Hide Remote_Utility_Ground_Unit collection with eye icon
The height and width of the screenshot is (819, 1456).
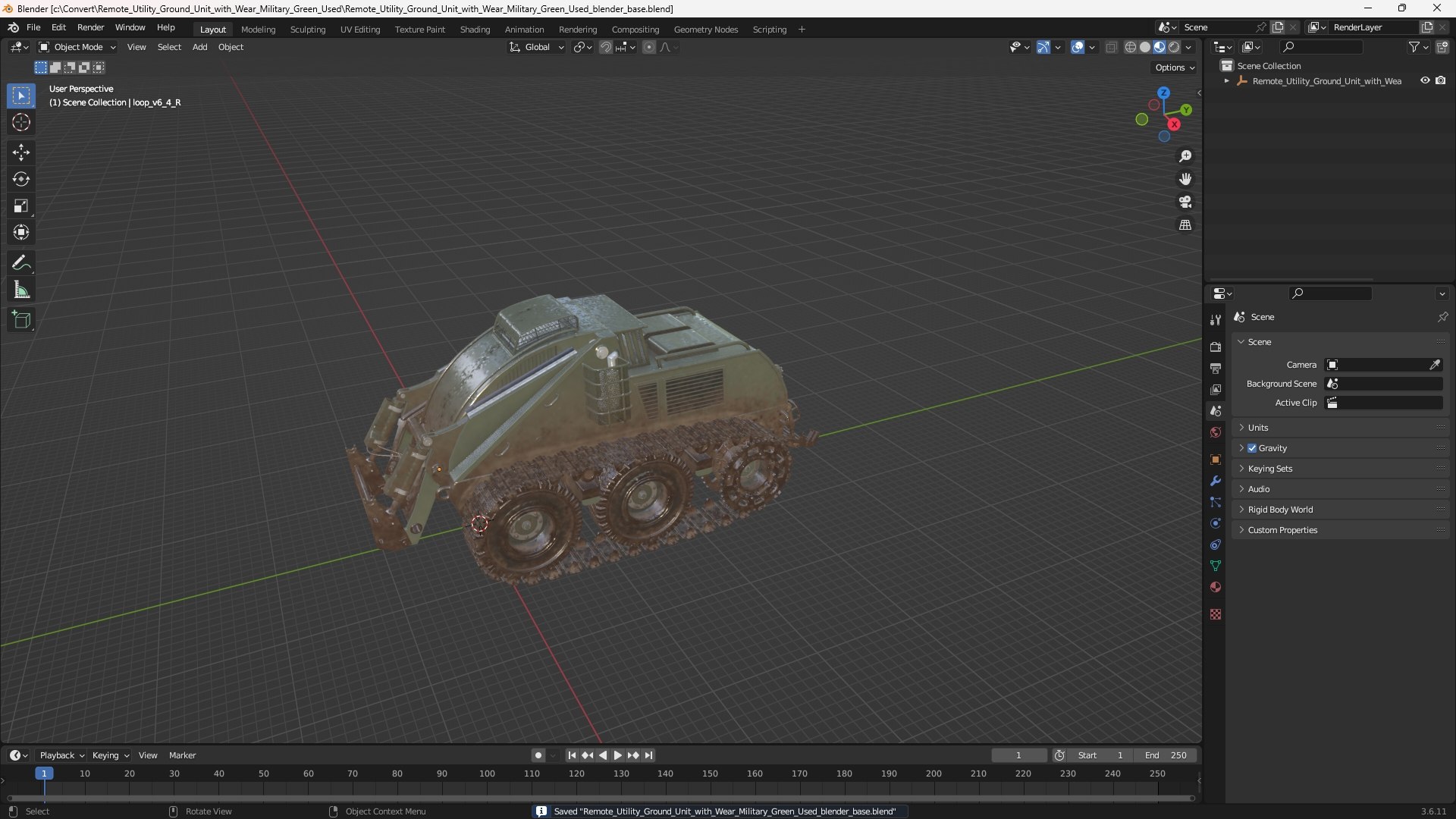click(x=1425, y=80)
